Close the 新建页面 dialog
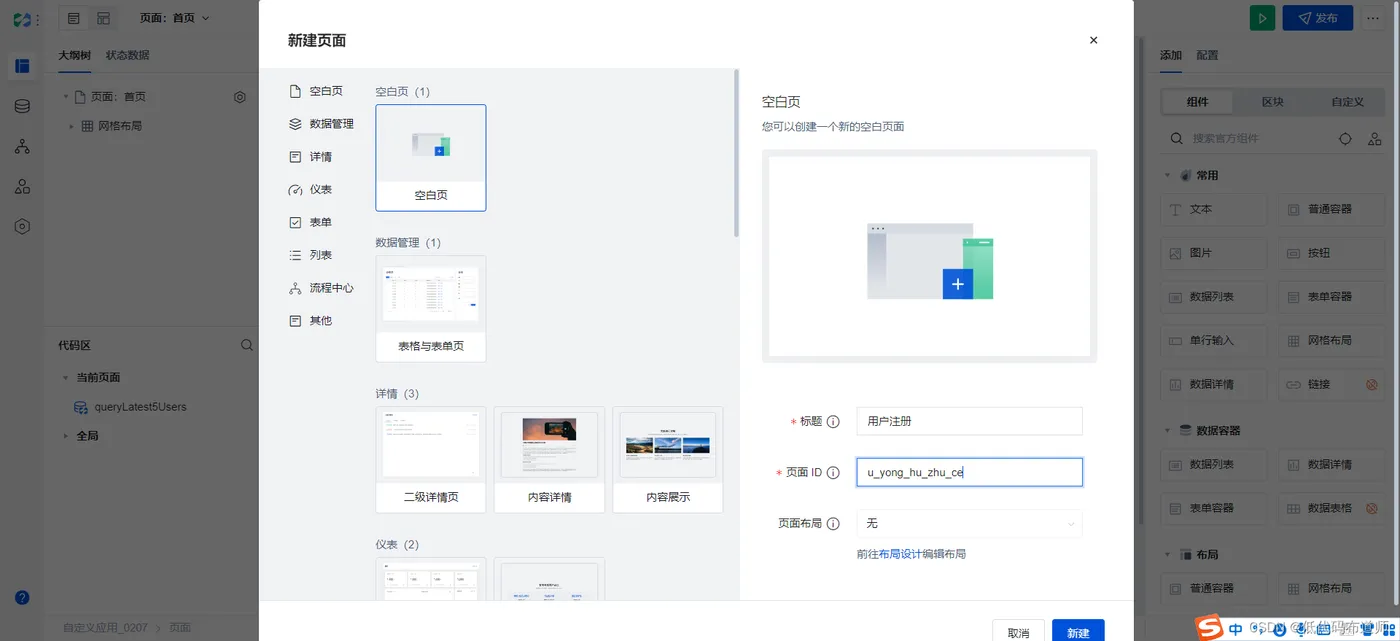Screen dimensions: 1400x641 click(x=1093, y=41)
